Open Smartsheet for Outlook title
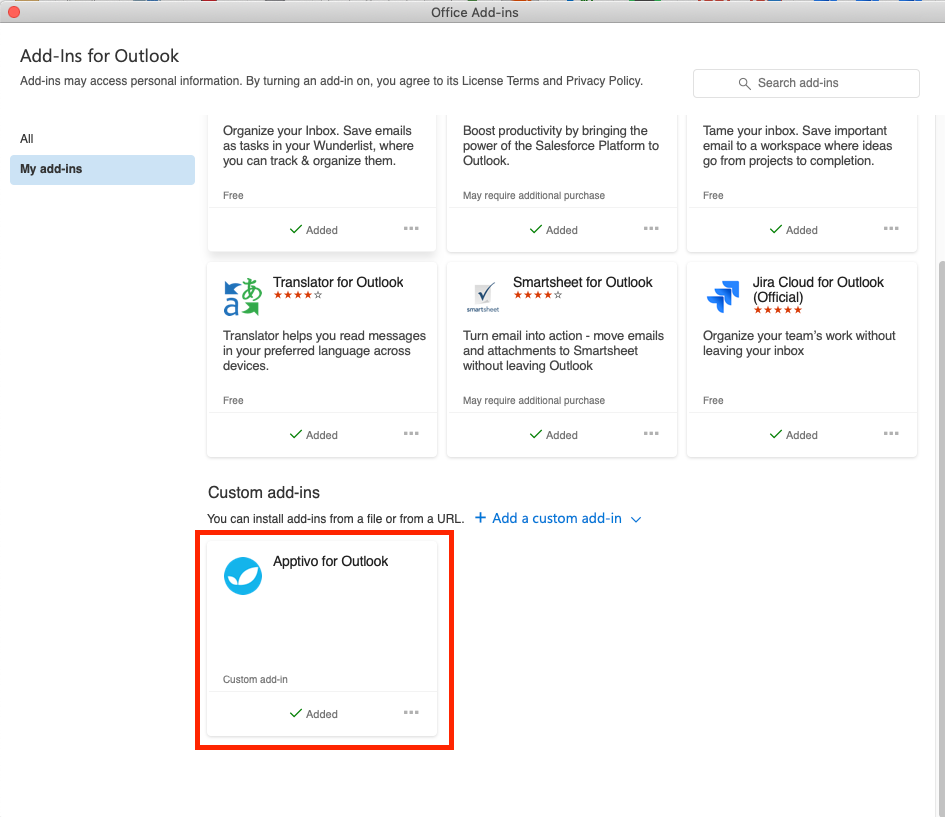The width and height of the screenshot is (945, 817). click(582, 282)
